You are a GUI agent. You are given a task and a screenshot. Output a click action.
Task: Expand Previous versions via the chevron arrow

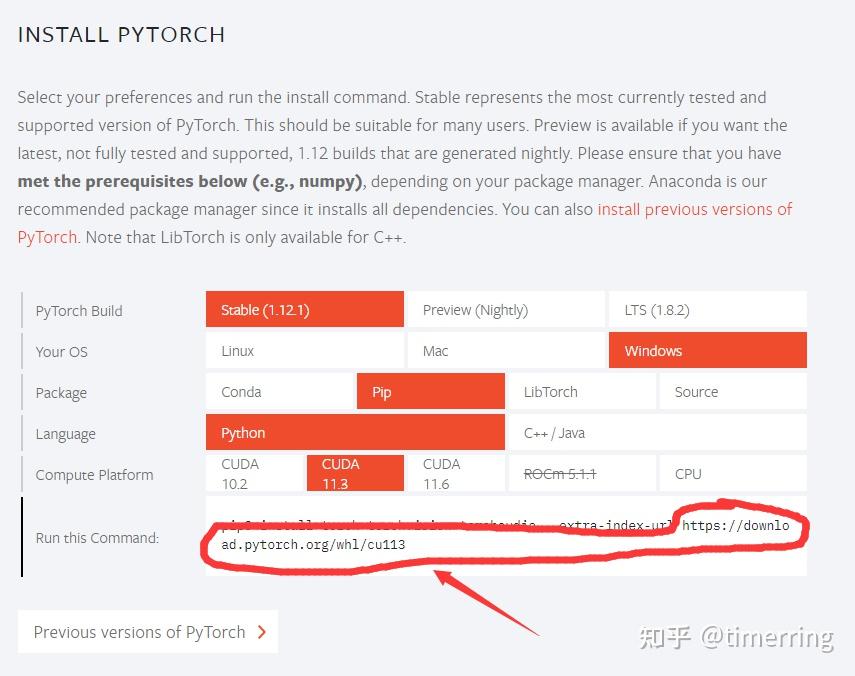260,632
